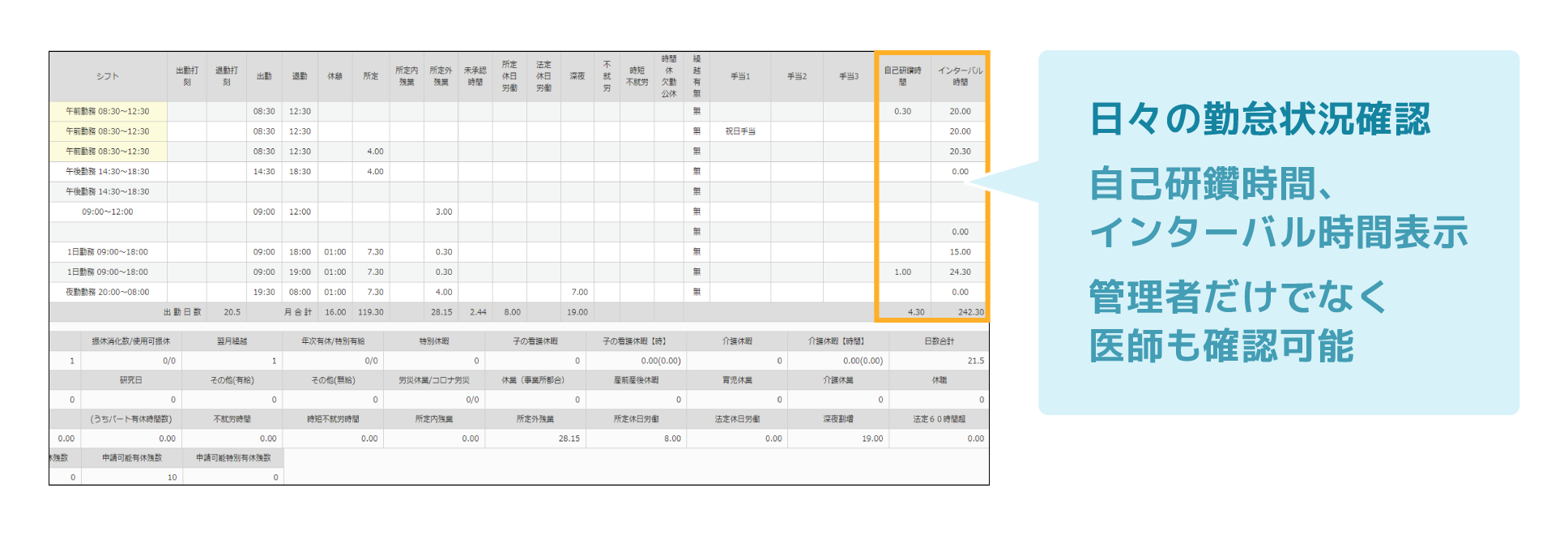Click the 翌月繰越 summary header
This screenshot has height=535, width=1568.
pos(232,341)
